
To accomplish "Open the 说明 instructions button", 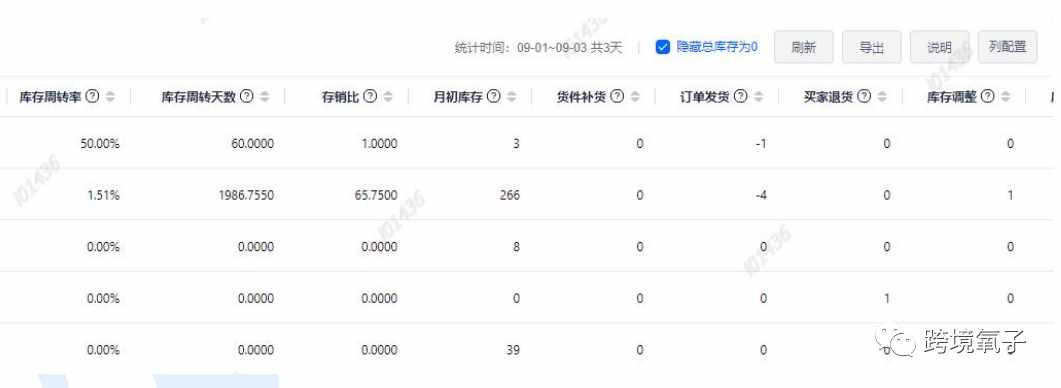I will coord(939,47).
